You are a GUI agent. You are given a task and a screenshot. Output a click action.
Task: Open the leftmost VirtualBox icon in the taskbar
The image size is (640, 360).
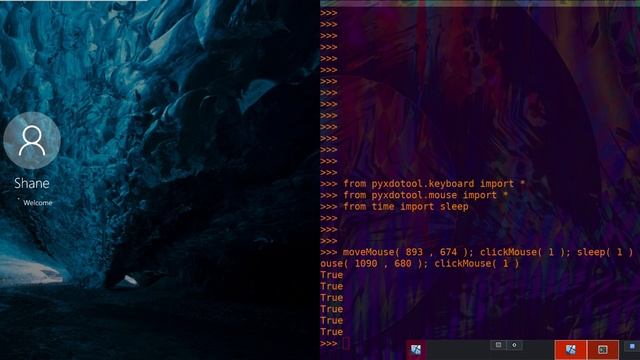416,350
